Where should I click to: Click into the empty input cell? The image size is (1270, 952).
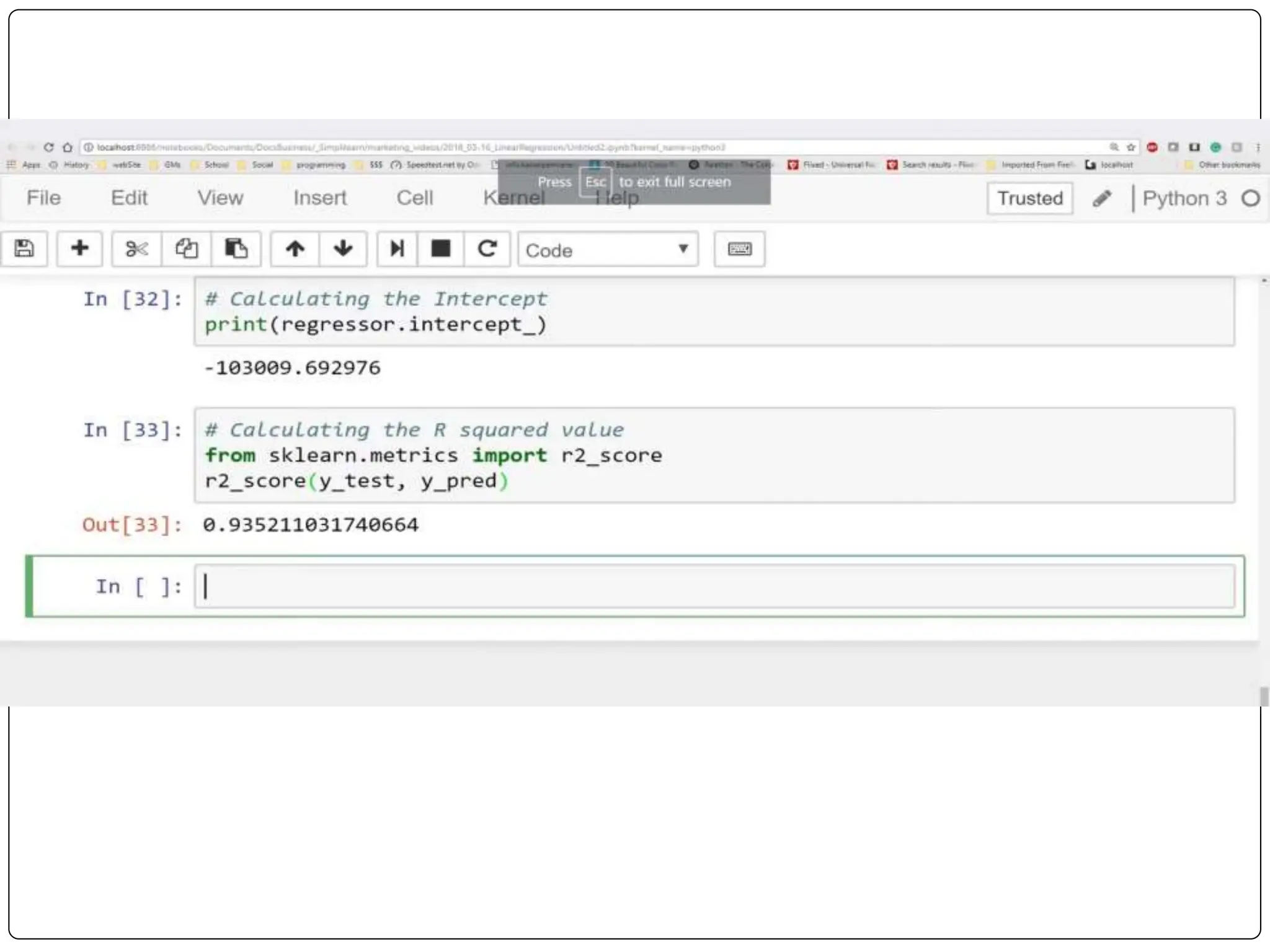tap(713, 586)
